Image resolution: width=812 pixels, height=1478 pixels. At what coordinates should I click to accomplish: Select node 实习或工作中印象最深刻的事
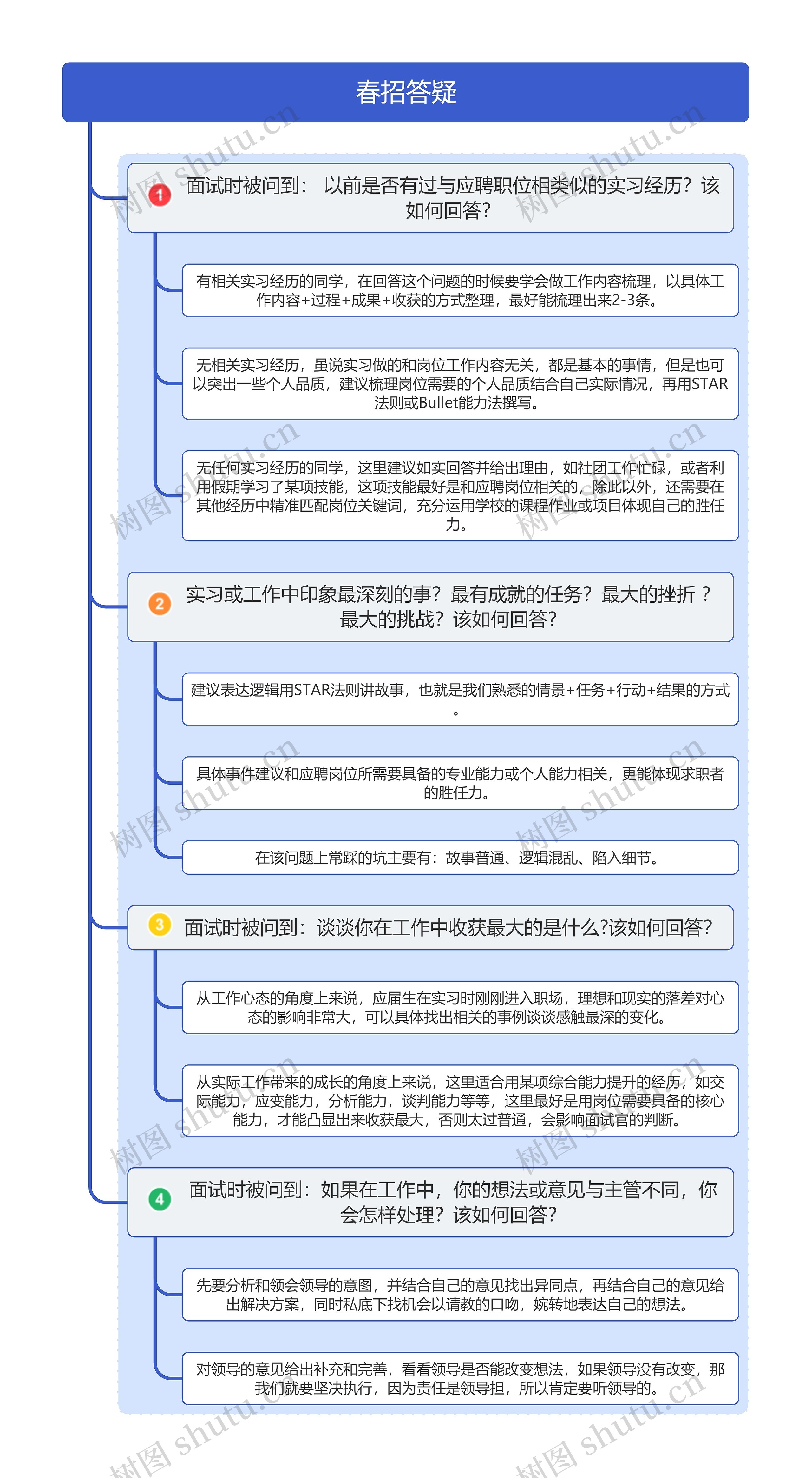431,606
